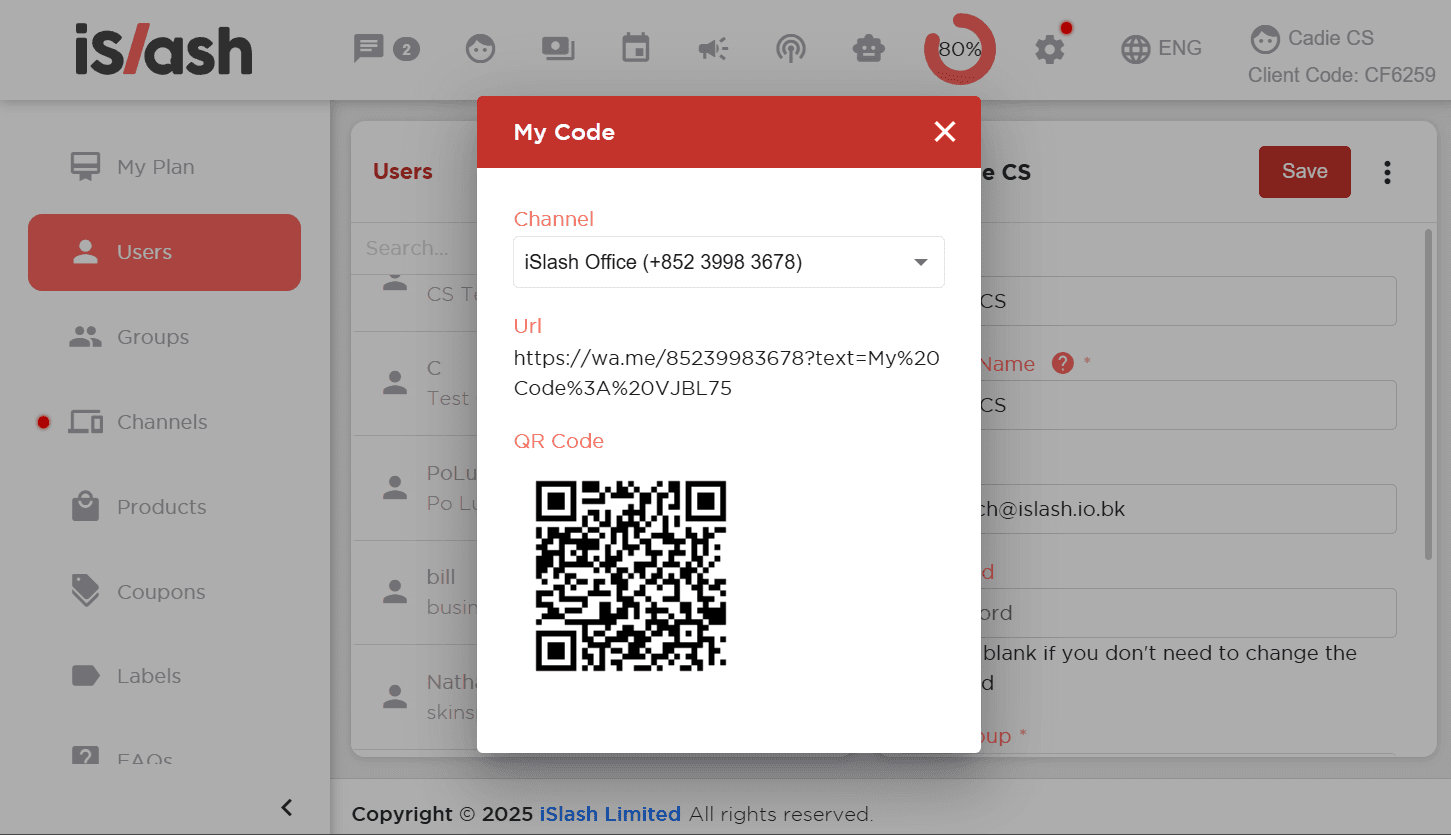Open the megaphone announcements icon
Image resolution: width=1451 pixels, height=835 pixels.
(713, 48)
